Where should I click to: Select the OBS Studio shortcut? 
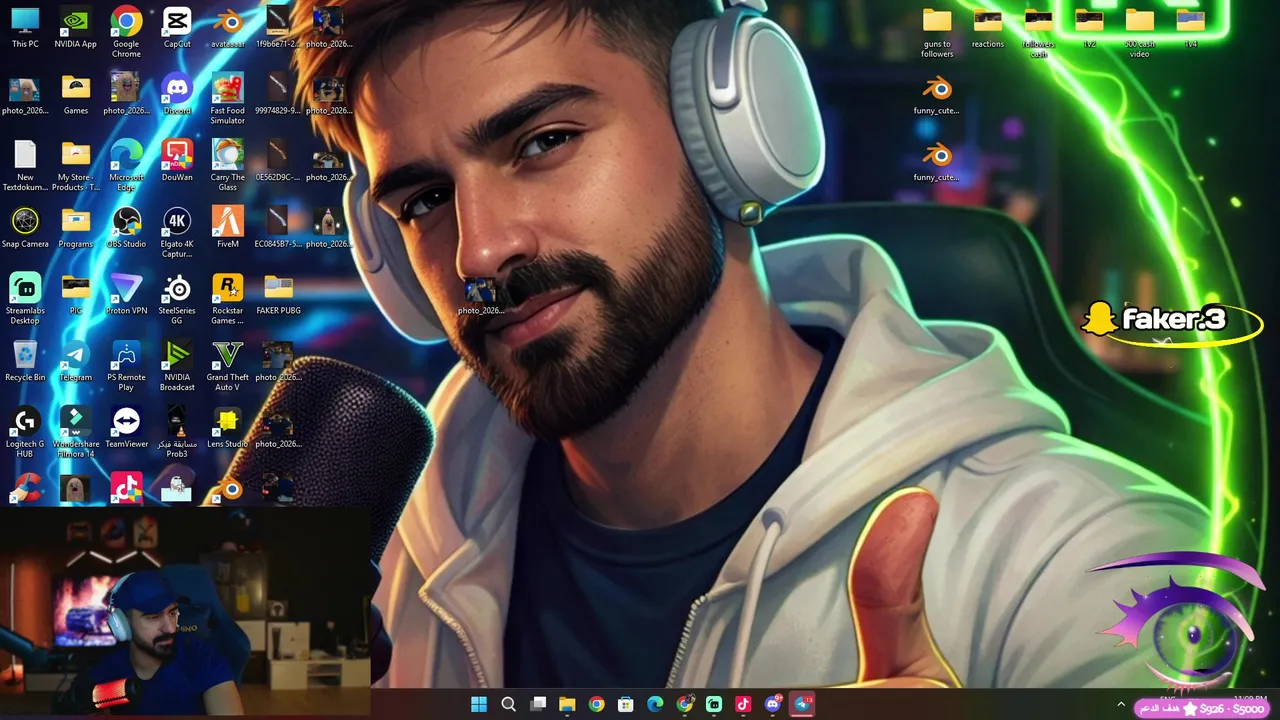pos(126,228)
